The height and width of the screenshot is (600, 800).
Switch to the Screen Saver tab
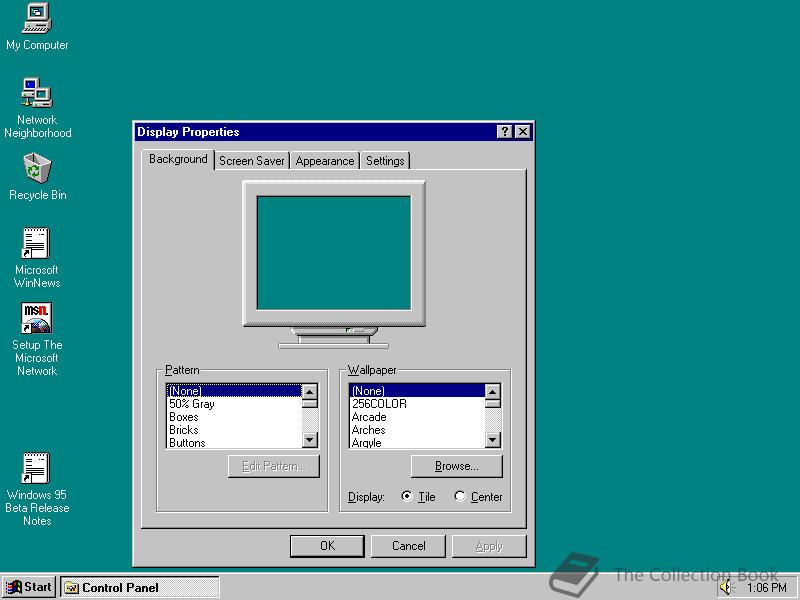click(x=252, y=161)
